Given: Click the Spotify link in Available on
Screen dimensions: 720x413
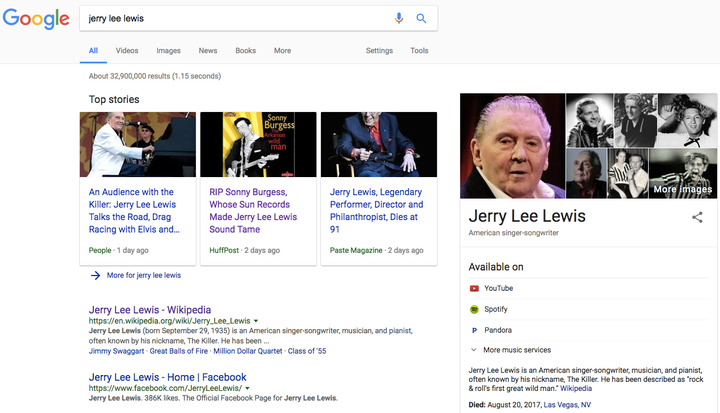Looking at the screenshot, I should coord(495,309).
